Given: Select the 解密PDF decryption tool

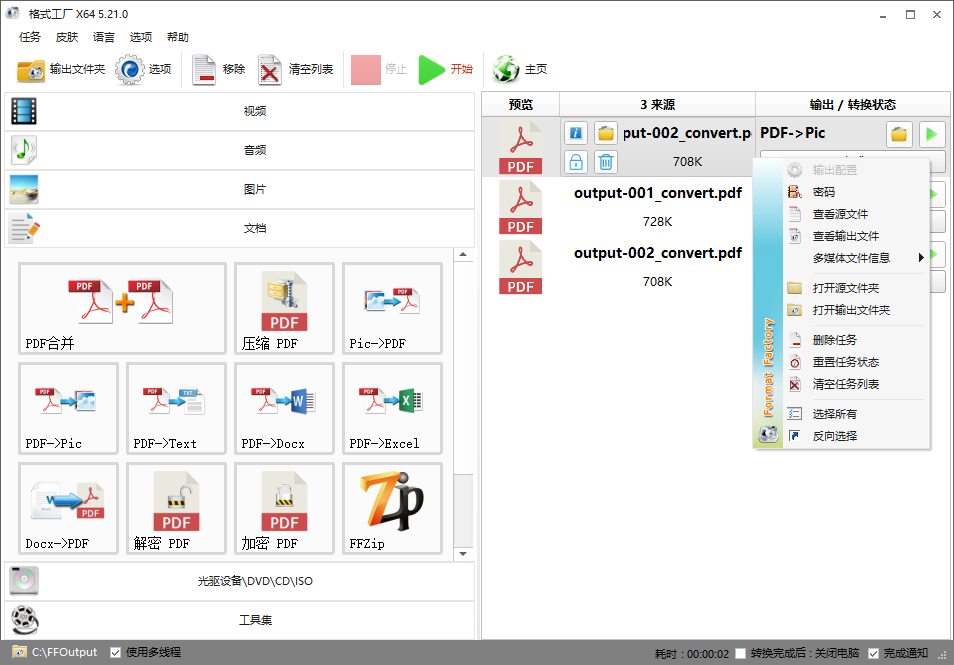Looking at the screenshot, I should (x=176, y=508).
